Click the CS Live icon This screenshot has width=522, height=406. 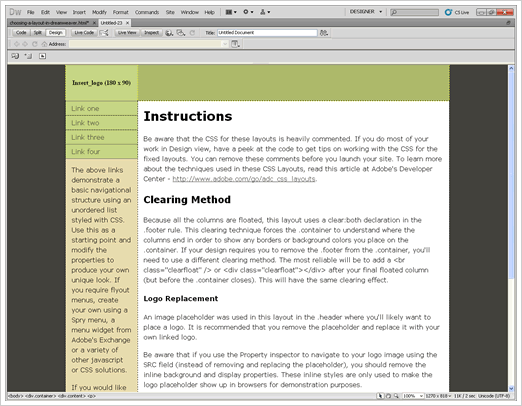[x=448, y=12]
